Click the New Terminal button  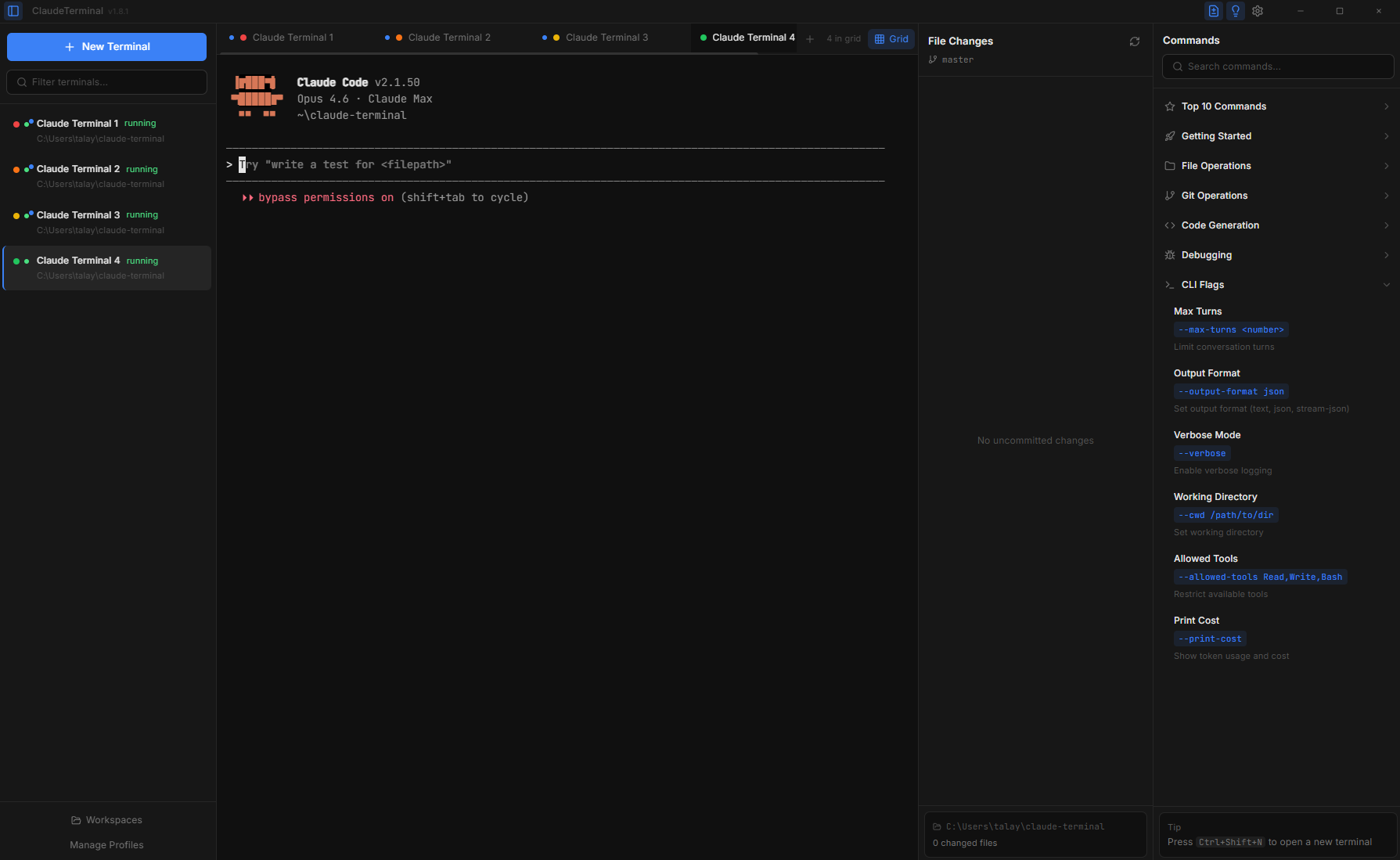click(x=106, y=47)
